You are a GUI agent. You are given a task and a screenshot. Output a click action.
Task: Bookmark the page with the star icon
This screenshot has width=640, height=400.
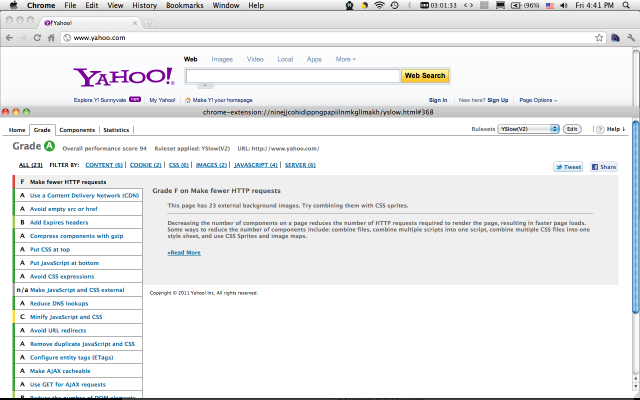click(599, 38)
